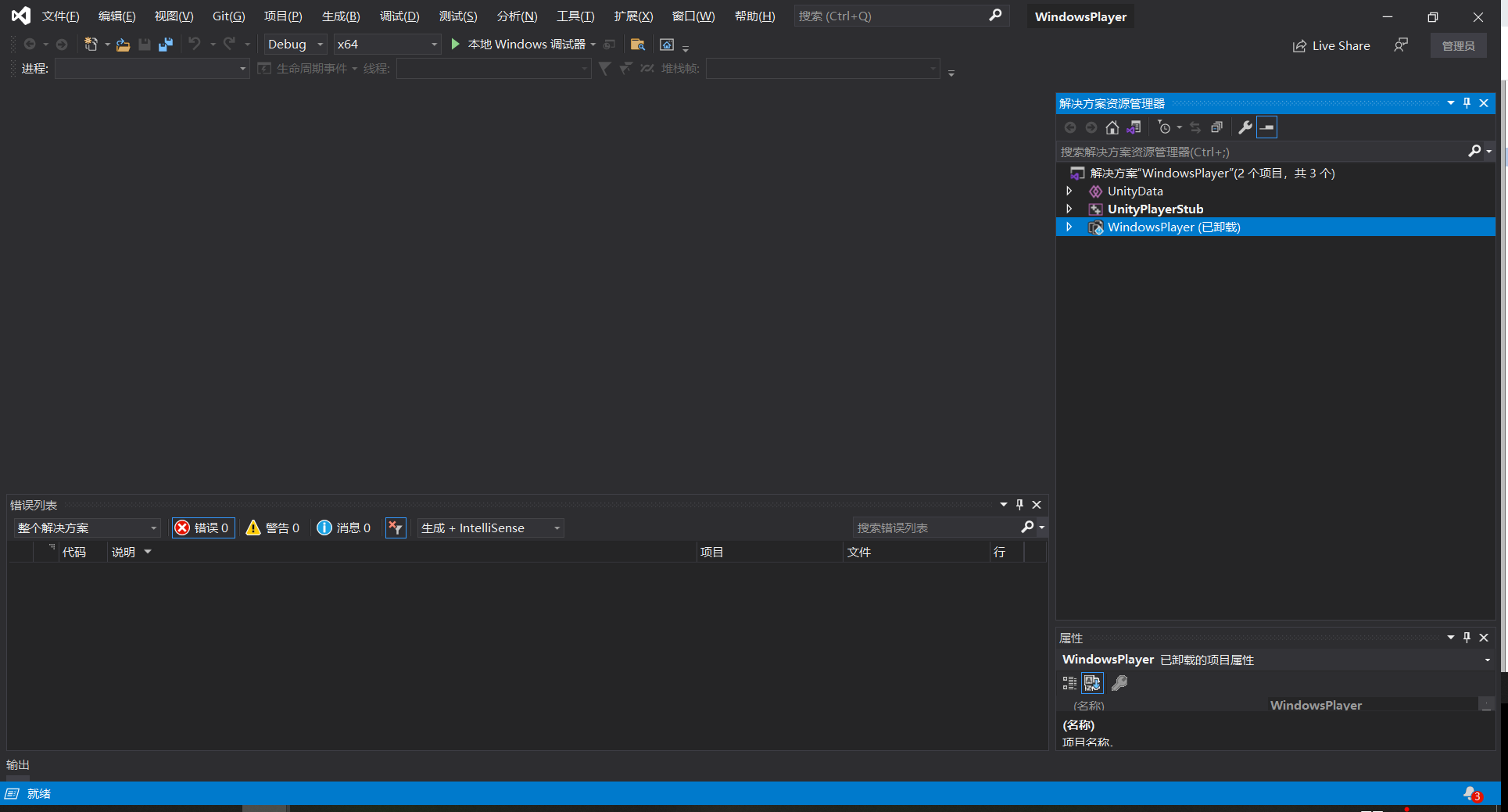Expand the WindowsPlayer (已卸载) tree node
The width and height of the screenshot is (1508, 812).
(1069, 227)
